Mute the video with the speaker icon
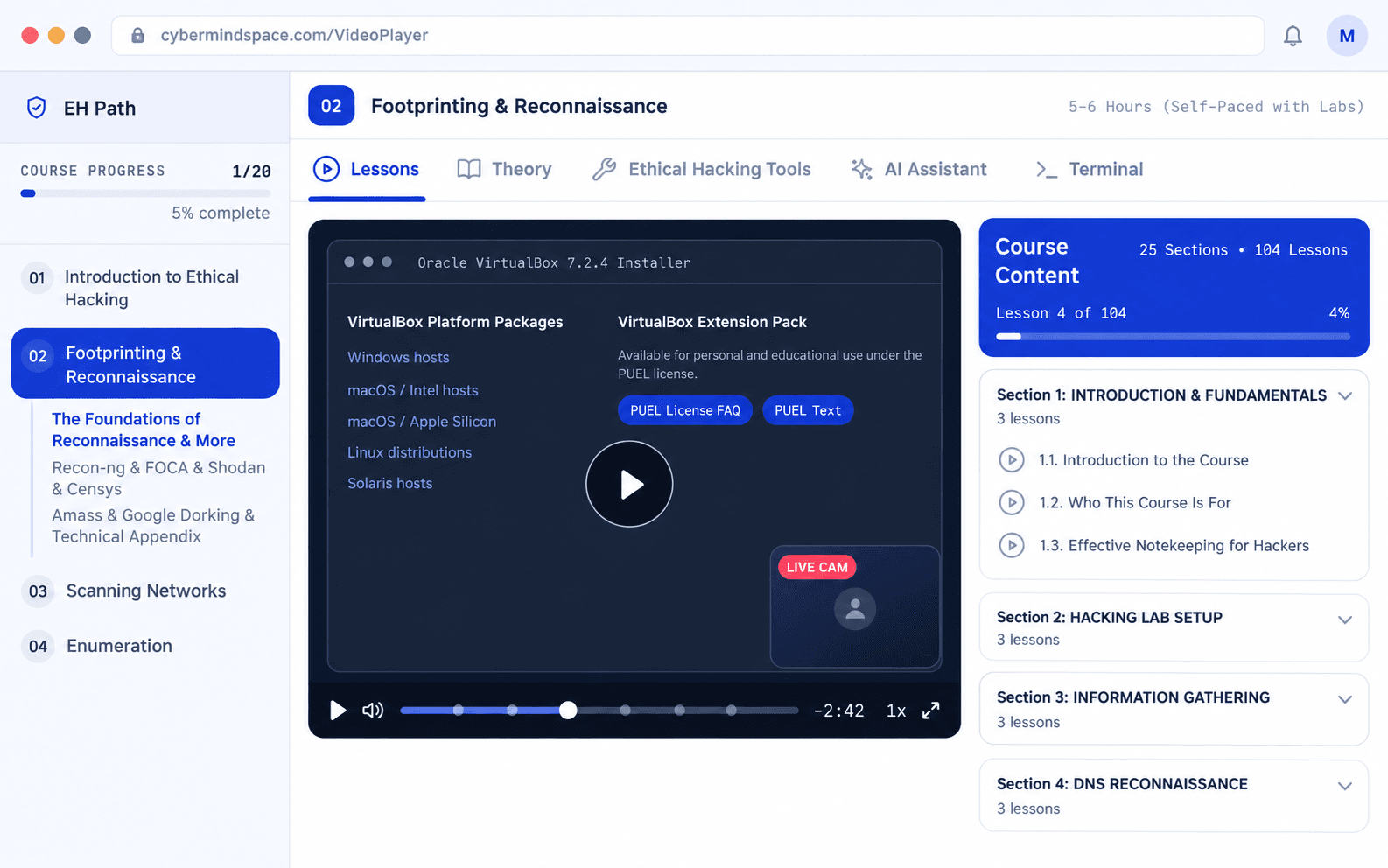This screenshot has height=868, width=1388. (373, 710)
